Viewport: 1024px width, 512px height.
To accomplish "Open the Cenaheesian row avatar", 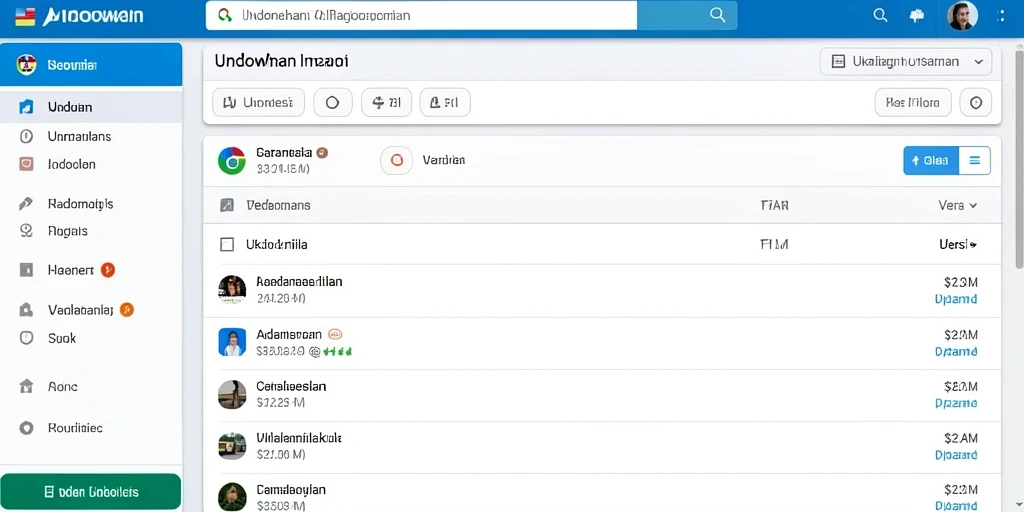I will [x=232, y=394].
